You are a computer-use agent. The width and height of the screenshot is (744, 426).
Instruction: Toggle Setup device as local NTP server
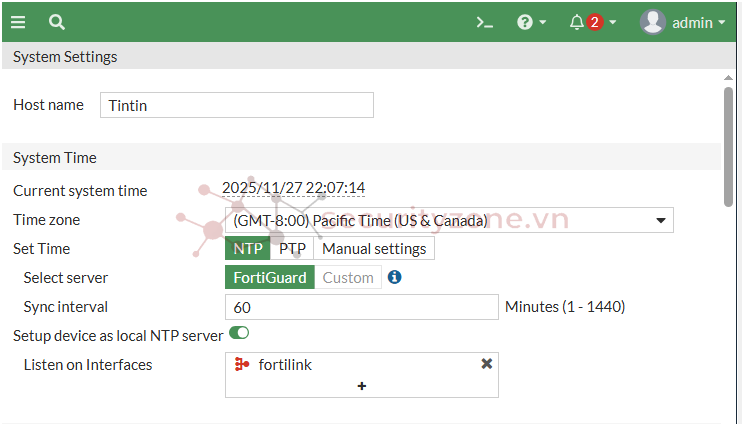(x=239, y=333)
